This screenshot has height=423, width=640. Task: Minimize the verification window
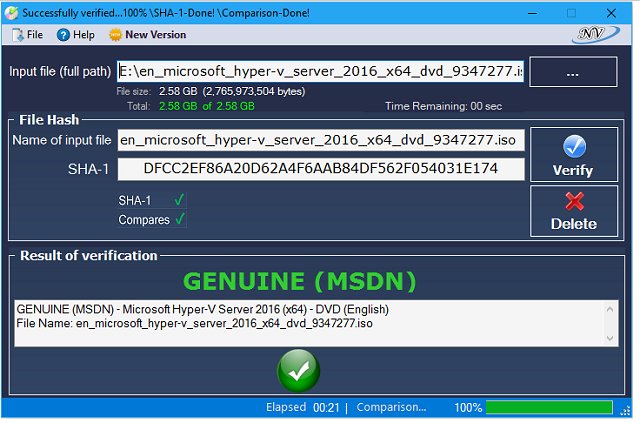[523, 12]
